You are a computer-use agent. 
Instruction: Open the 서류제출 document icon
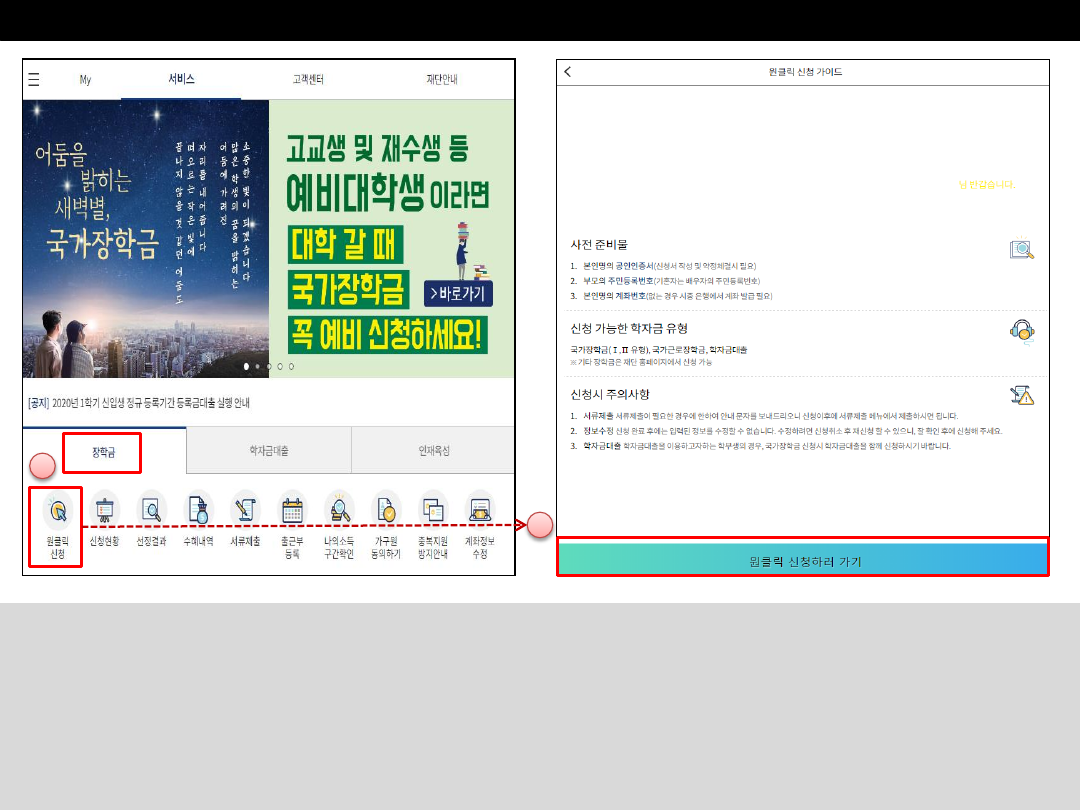(x=245, y=510)
